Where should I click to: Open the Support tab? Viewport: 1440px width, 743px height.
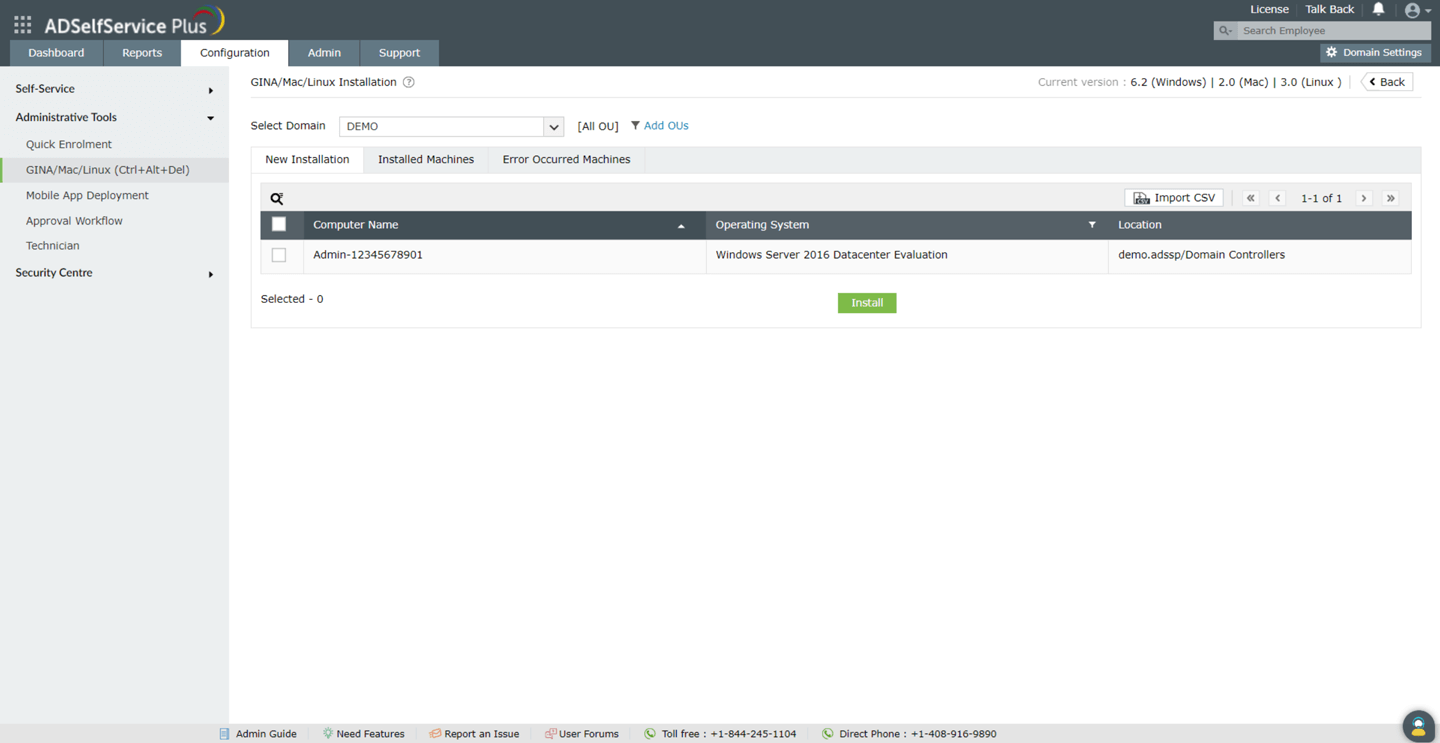(x=399, y=53)
